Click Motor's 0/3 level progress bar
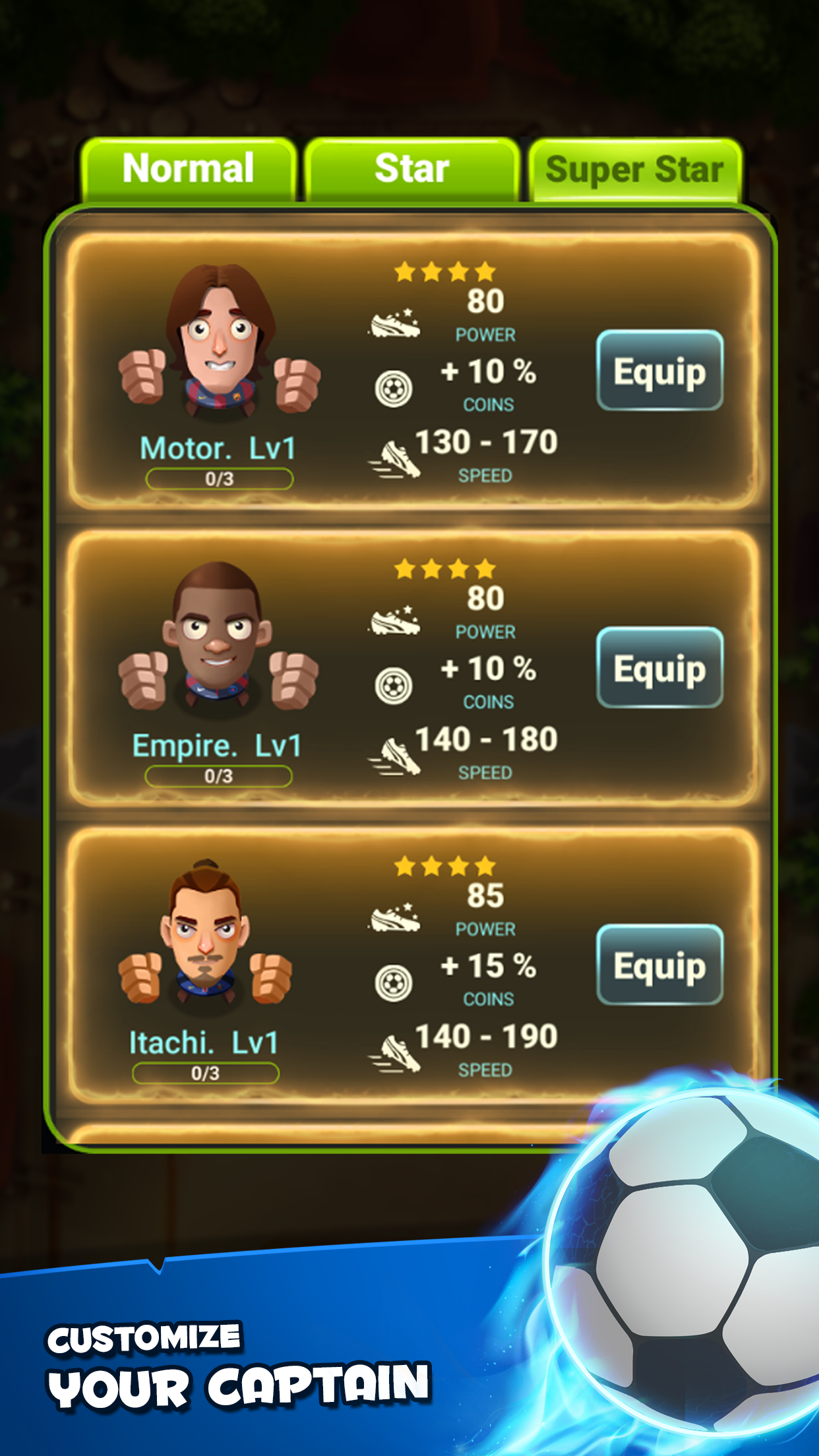This screenshot has width=819, height=1456. pyautogui.click(x=220, y=479)
